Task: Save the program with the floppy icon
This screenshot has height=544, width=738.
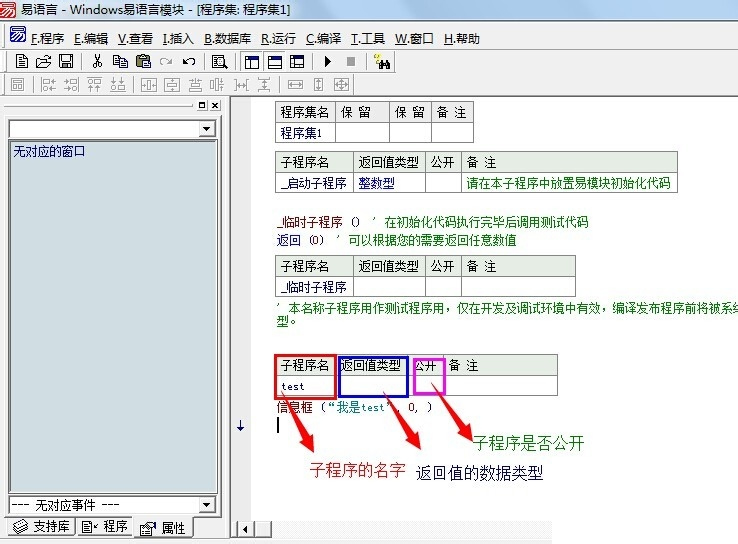Action: click(x=66, y=62)
